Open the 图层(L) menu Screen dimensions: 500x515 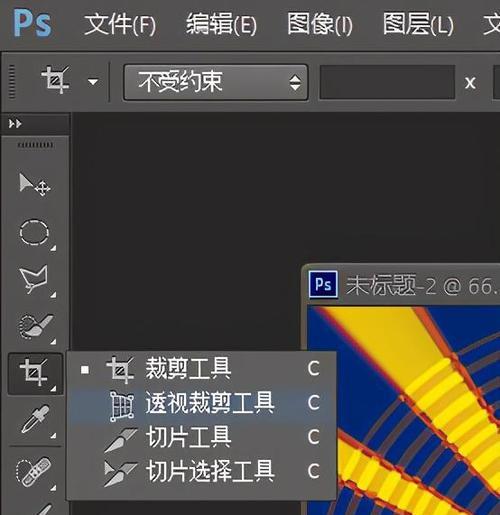[x=418, y=24]
